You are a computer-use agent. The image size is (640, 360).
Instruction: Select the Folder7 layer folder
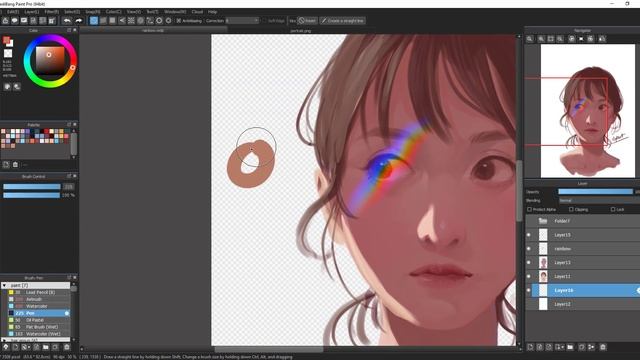coord(583,221)
